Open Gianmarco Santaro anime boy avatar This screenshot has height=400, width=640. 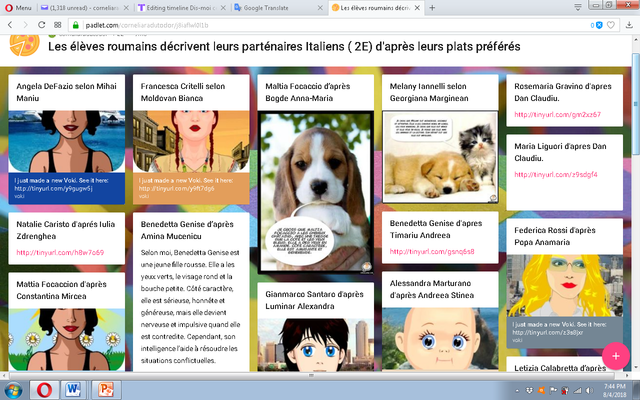(x=316, y=344)
